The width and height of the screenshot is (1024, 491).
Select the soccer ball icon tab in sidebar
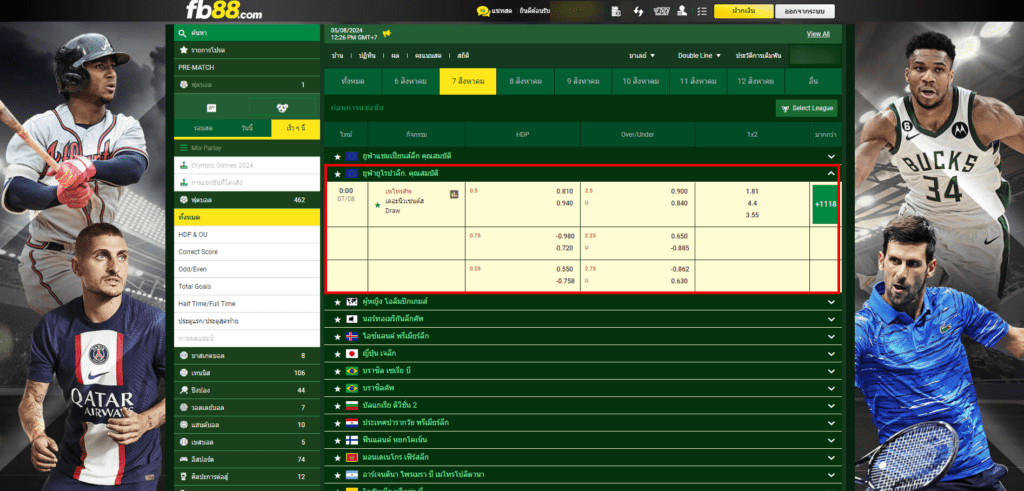pyautogui.click(x=282, y=108)
